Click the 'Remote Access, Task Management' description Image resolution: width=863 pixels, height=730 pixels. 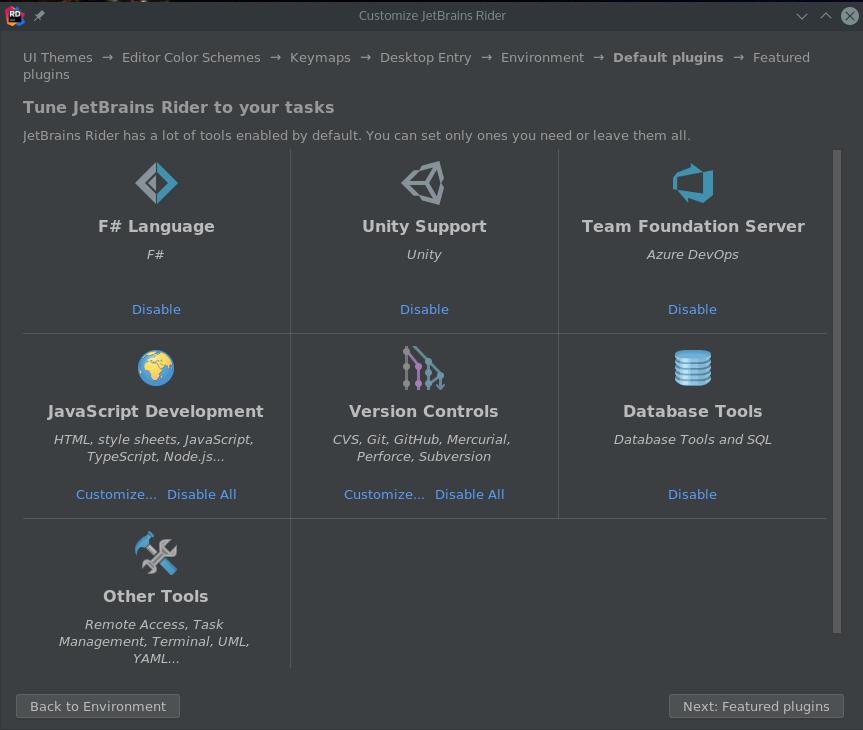[x=154, y=641]
